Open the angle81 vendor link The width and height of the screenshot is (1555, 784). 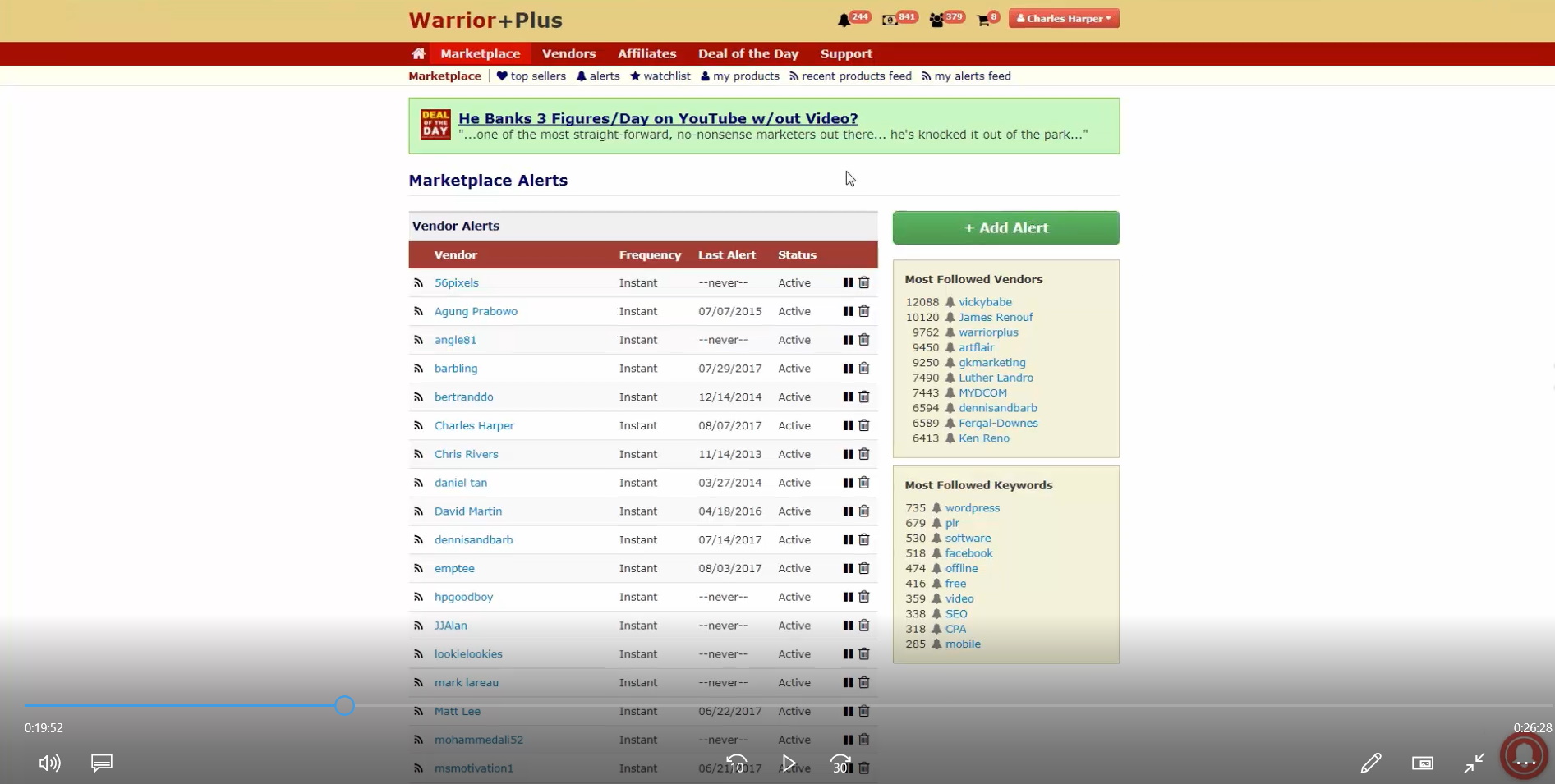(455, 340)
